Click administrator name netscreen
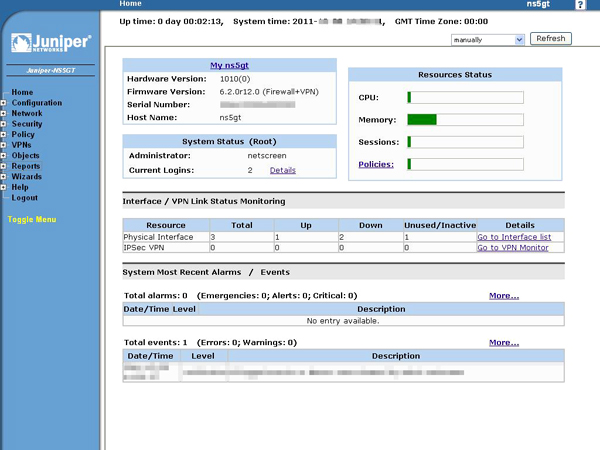Viewport: 600px width, 450px height. coord(267,156)
